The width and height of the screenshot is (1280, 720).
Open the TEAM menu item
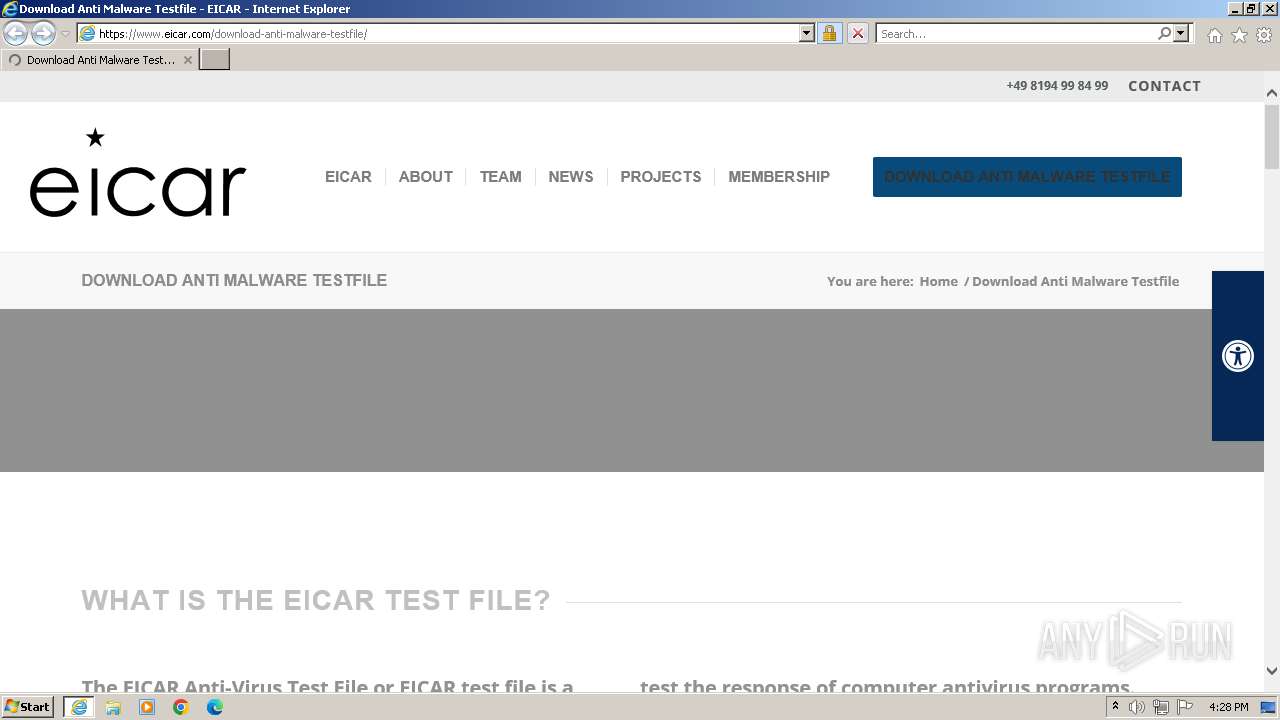[x=501, y=177]
